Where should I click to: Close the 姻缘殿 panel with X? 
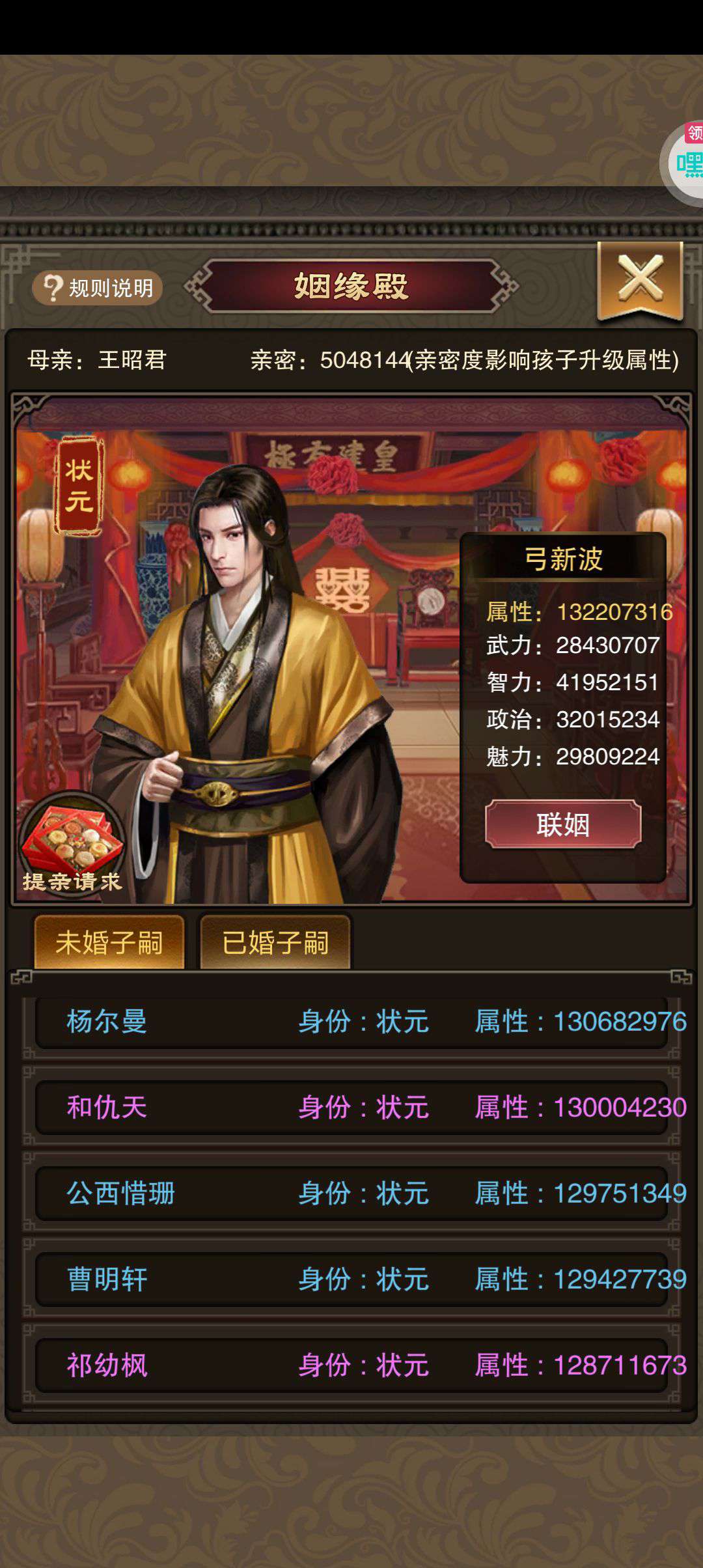pyautogui.click(x=640, y=280)
